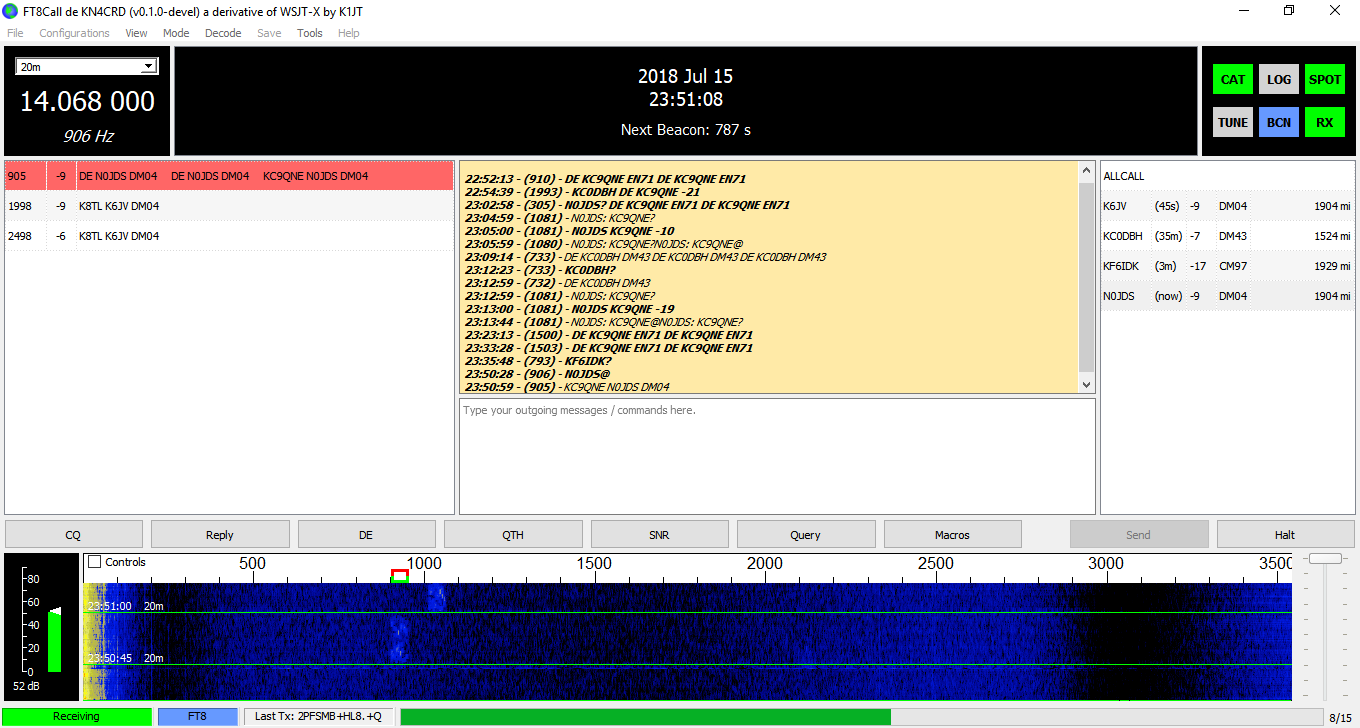
Task: Click the Reply button
Action: pyautogui.click(x=220, y=535)
